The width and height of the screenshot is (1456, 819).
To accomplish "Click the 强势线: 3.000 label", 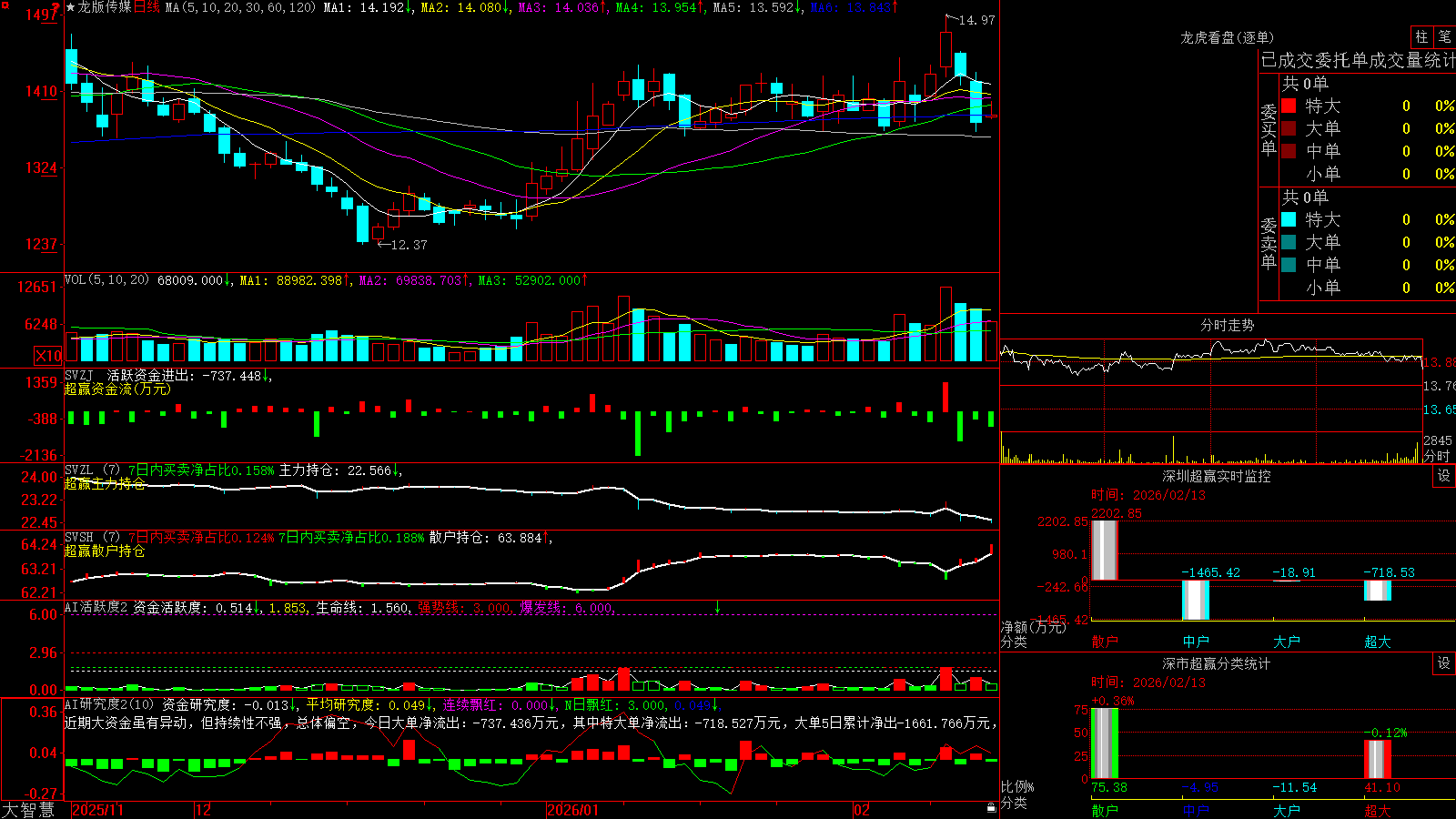I will pyautogui.click(x=464, y=607).
